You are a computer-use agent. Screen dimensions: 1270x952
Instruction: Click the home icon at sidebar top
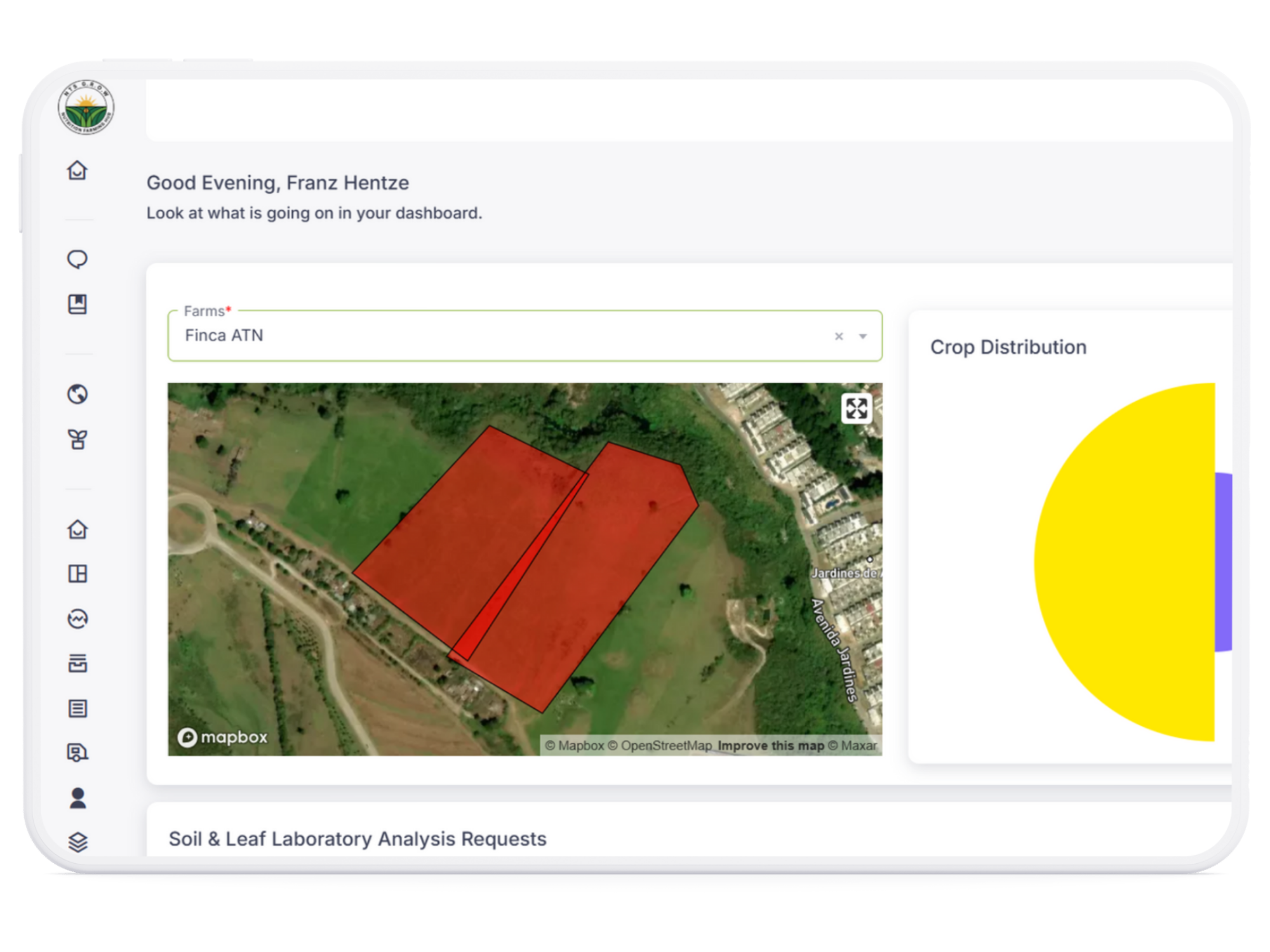pyautogui.click(x=77, y=170)
